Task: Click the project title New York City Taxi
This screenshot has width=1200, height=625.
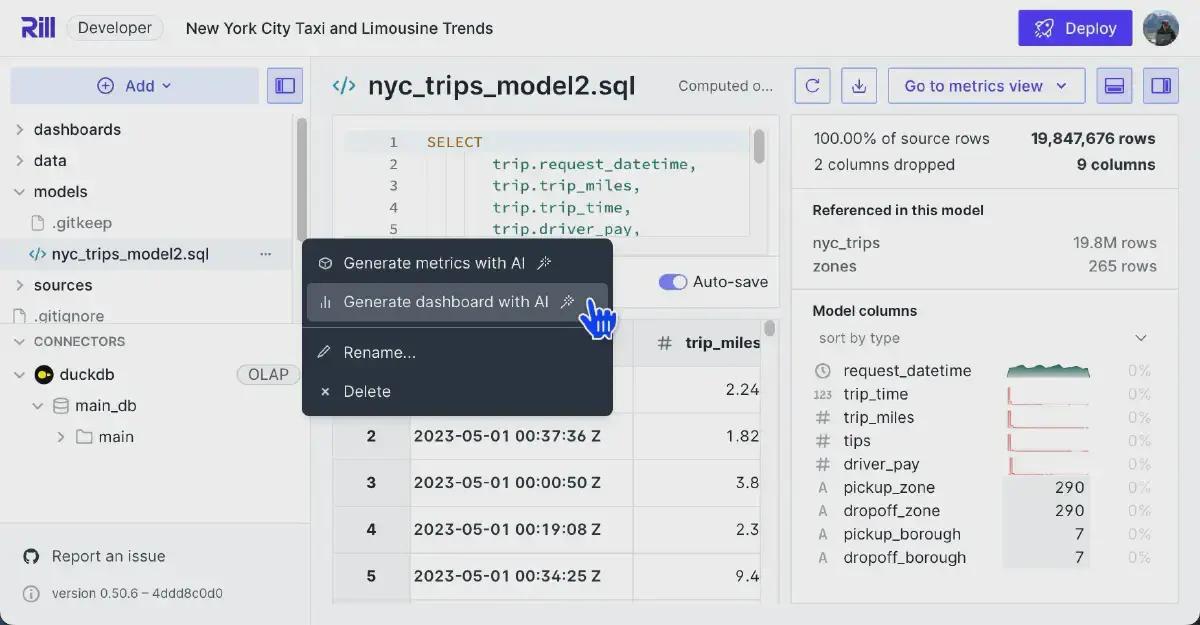Action: click(339, 28)
